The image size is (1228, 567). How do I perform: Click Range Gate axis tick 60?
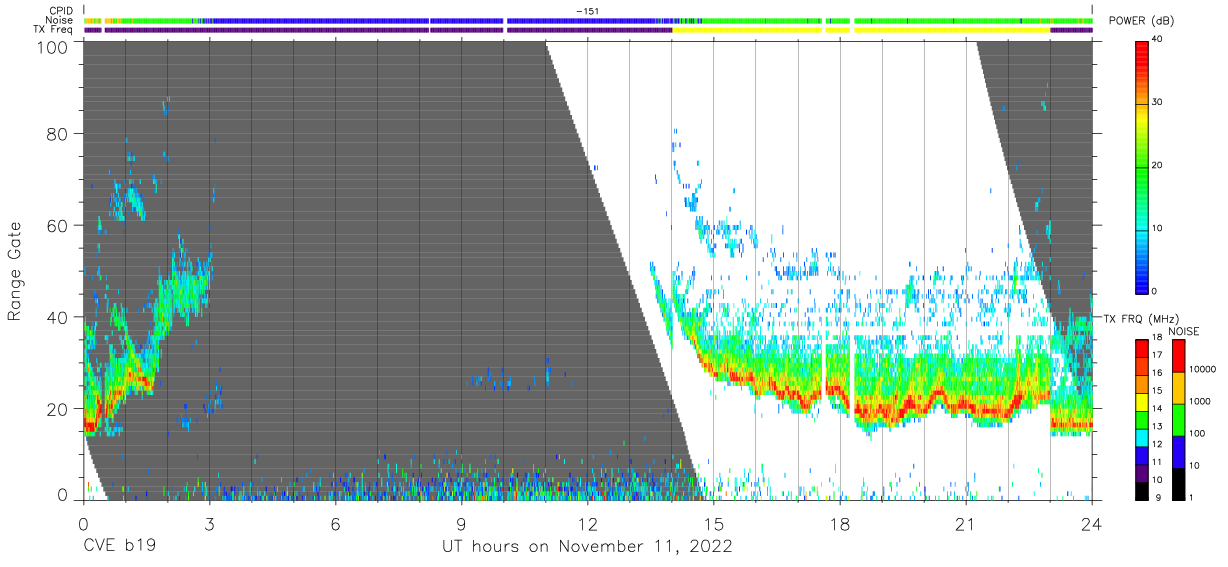click(58, 225)
